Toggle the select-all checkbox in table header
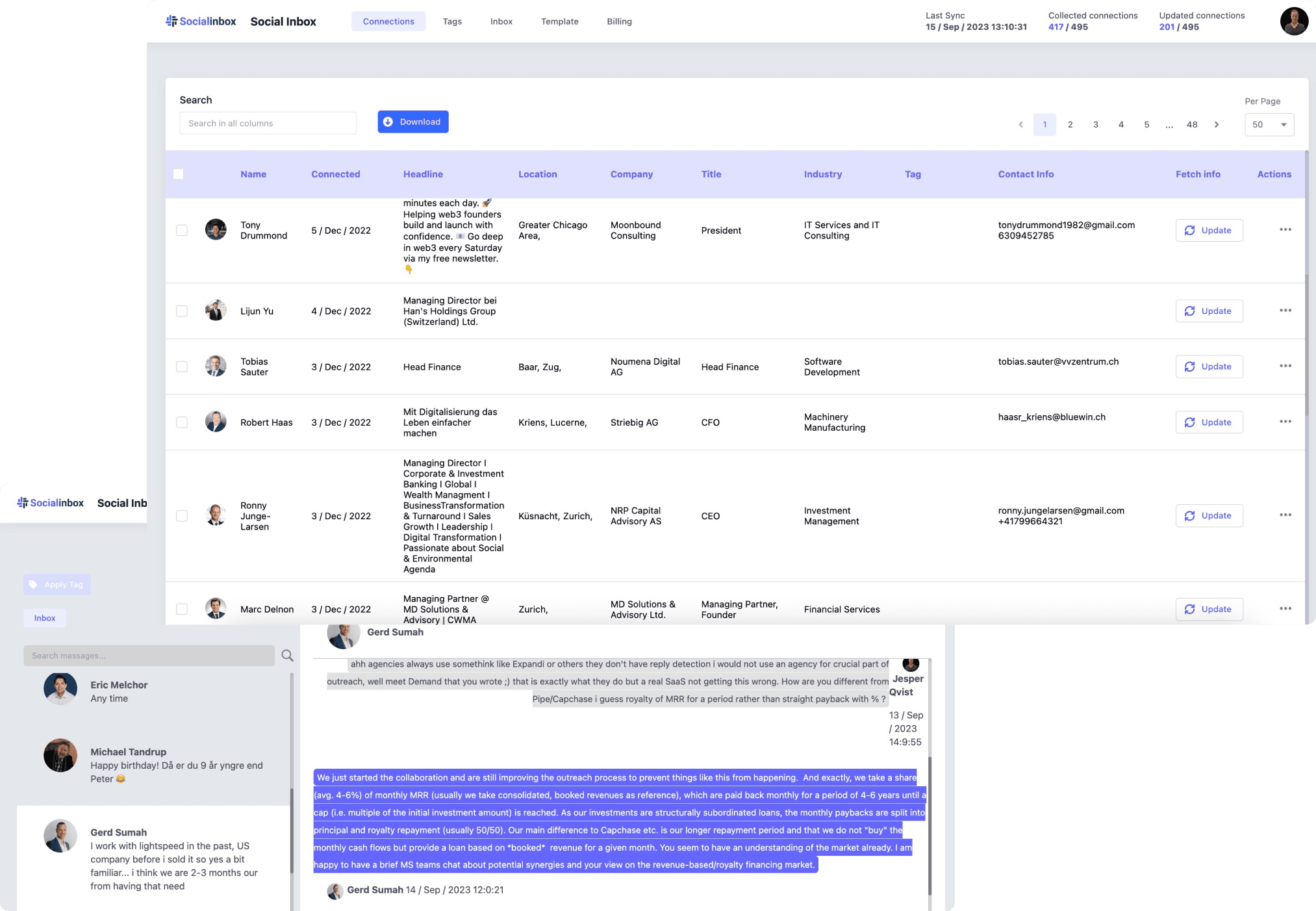Viewport: 1316px width, 911px height. 179,174
